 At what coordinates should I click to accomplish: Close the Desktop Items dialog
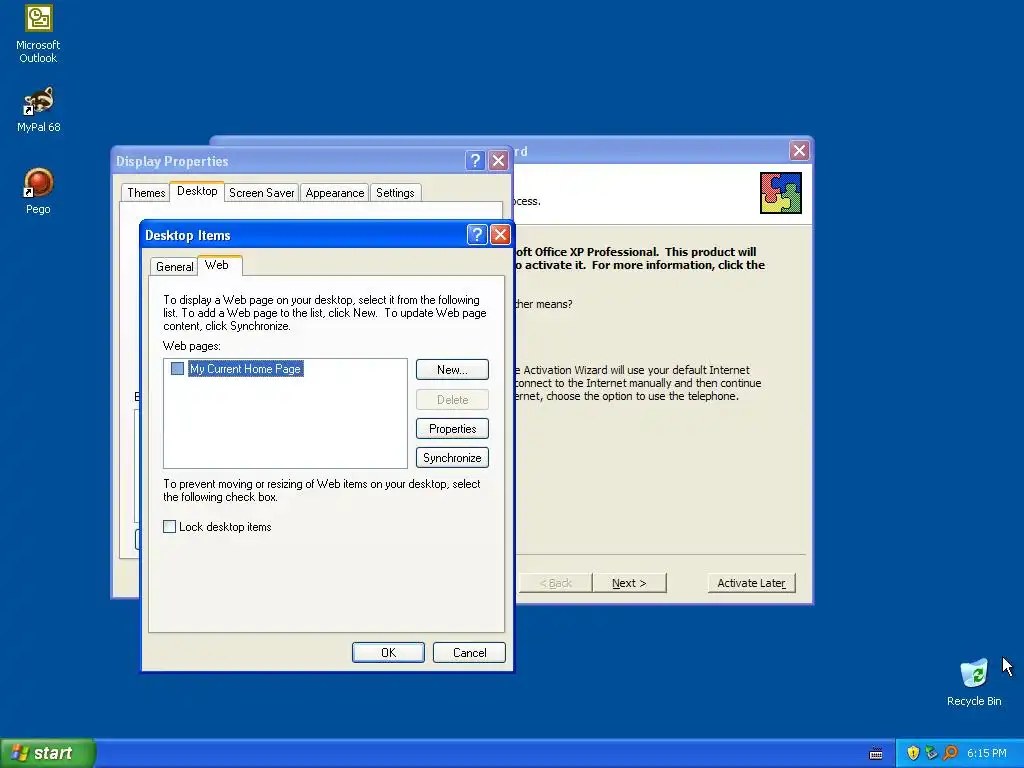click(x=500, y=234)
